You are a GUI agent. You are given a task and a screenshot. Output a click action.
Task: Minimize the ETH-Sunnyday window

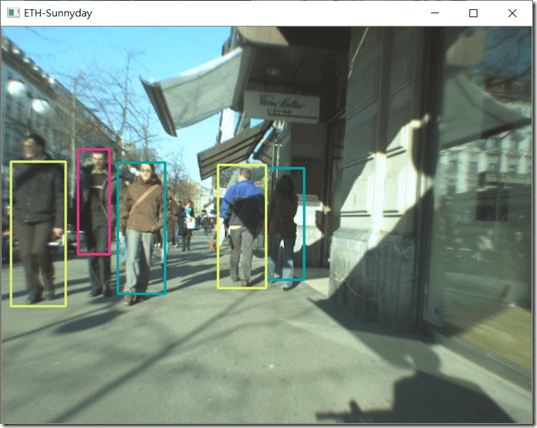point(435,13)
